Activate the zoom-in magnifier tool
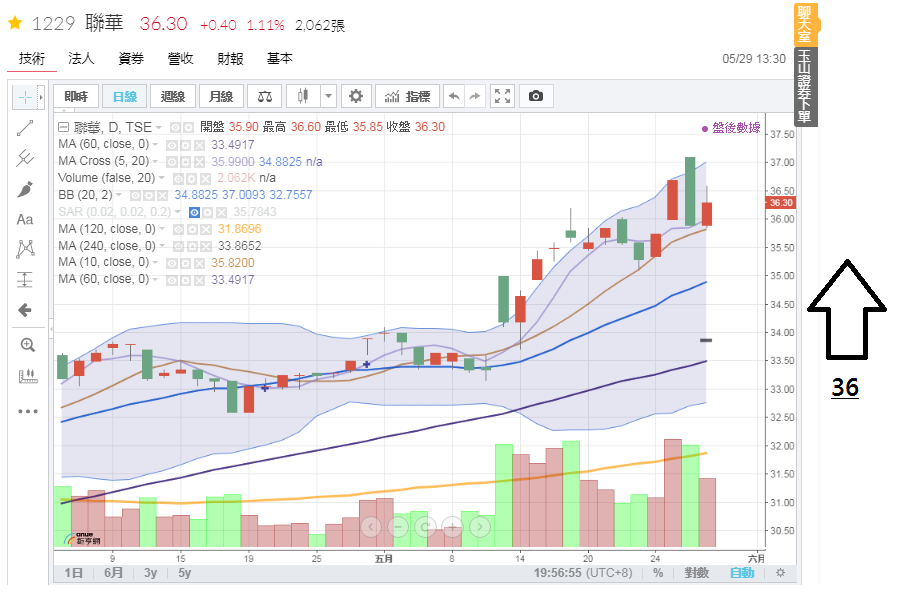The width and height of the screenshot is (900, 600). click(28, 344)
